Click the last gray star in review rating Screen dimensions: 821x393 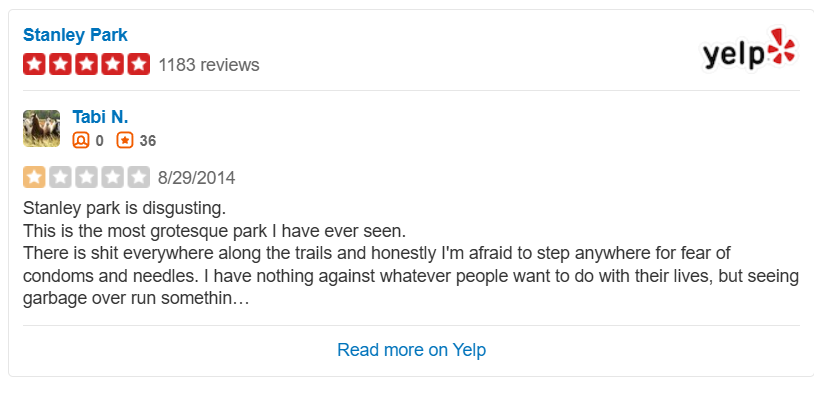click(139, 177)
